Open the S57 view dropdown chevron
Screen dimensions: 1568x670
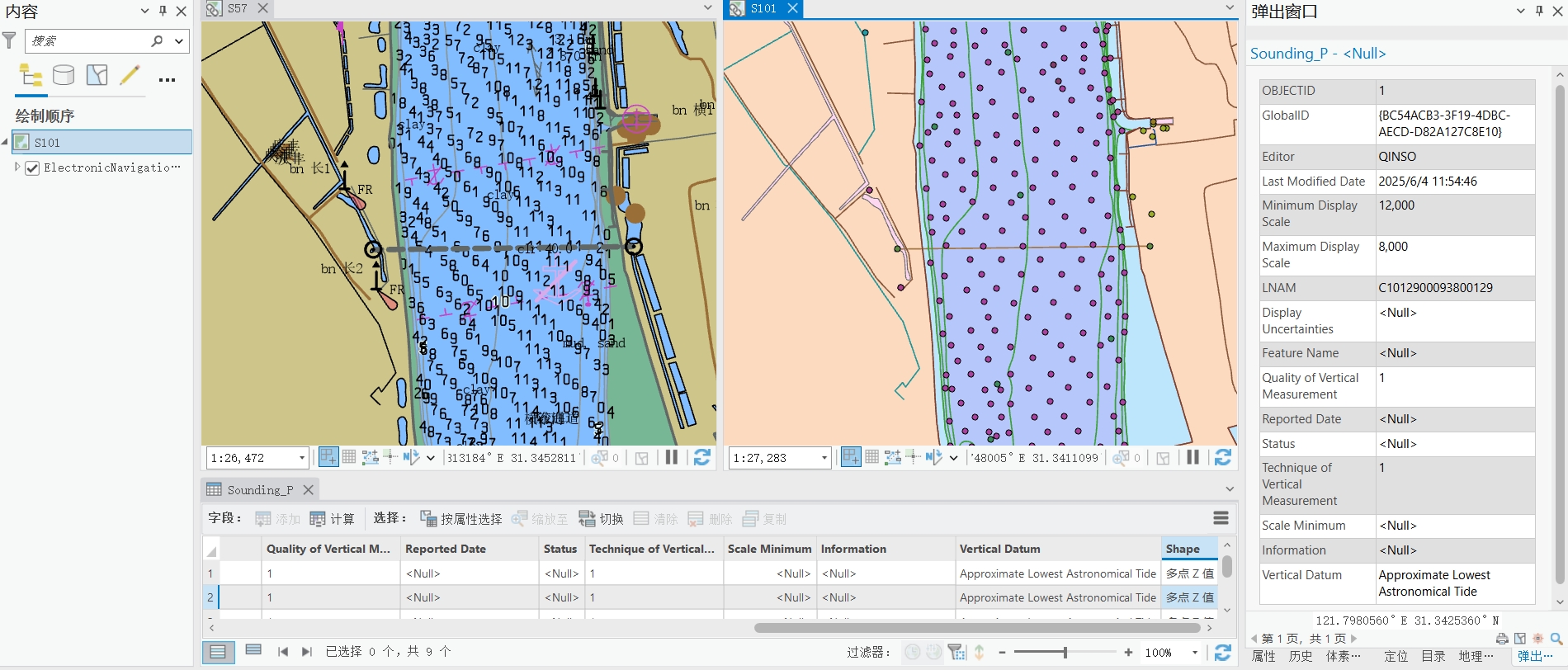tap(707, 8)
